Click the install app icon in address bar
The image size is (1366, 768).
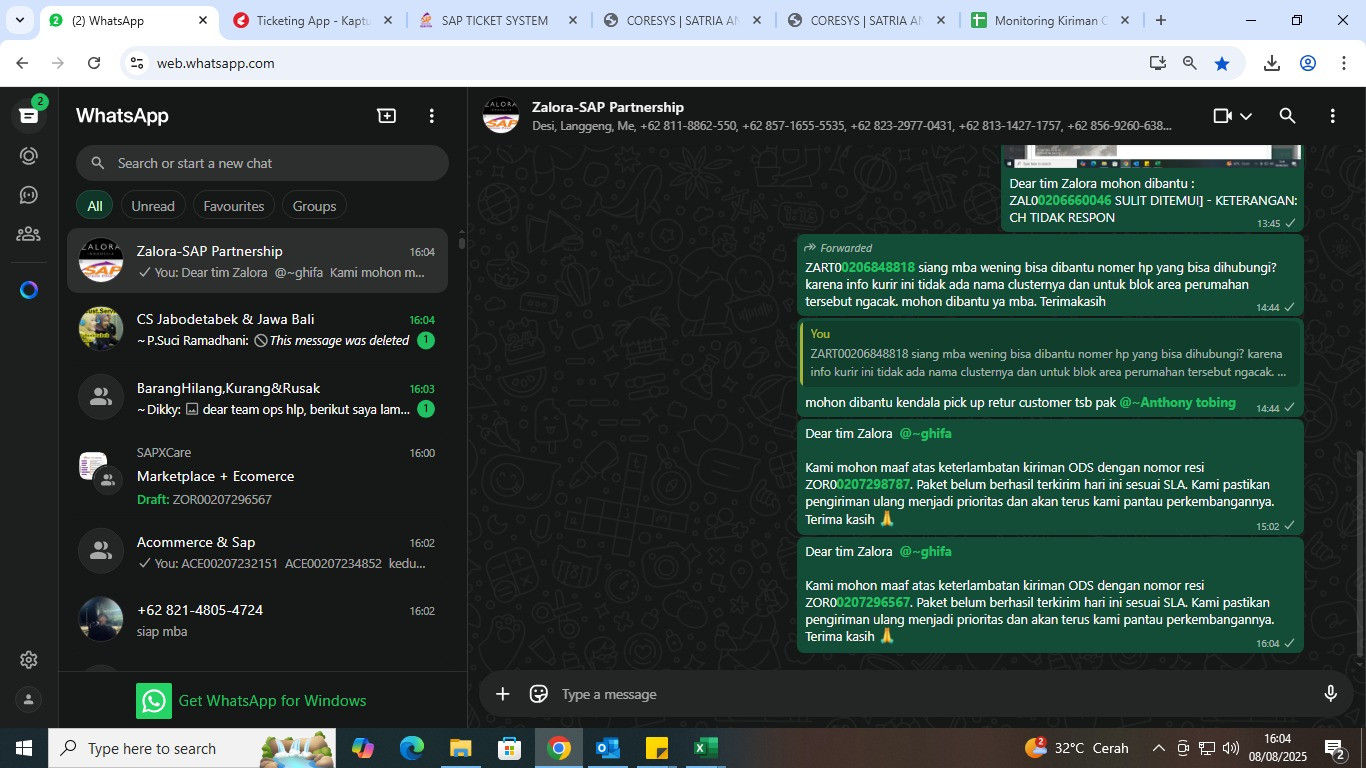[x=1158, y=63]
